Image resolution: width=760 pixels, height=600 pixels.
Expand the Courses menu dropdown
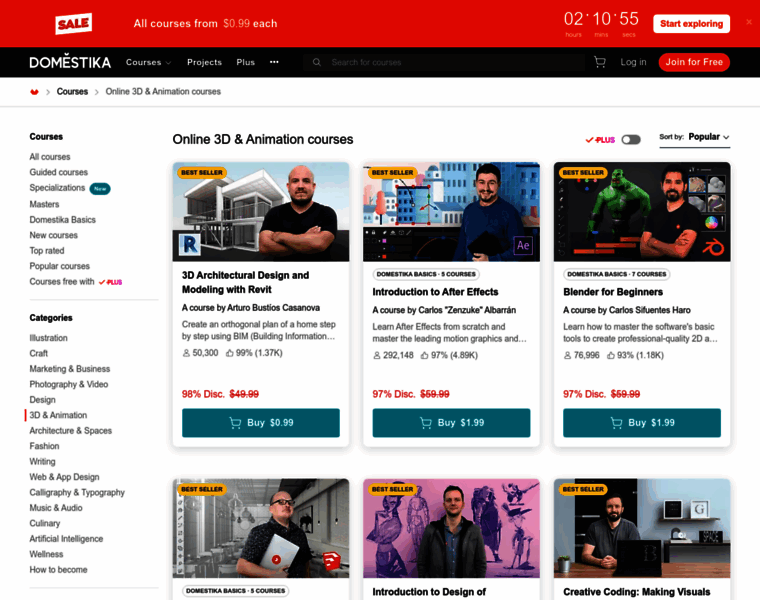(148, 62)
